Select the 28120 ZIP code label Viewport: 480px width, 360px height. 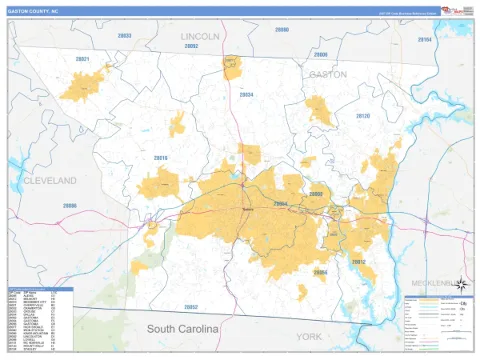tap(363, 116)
